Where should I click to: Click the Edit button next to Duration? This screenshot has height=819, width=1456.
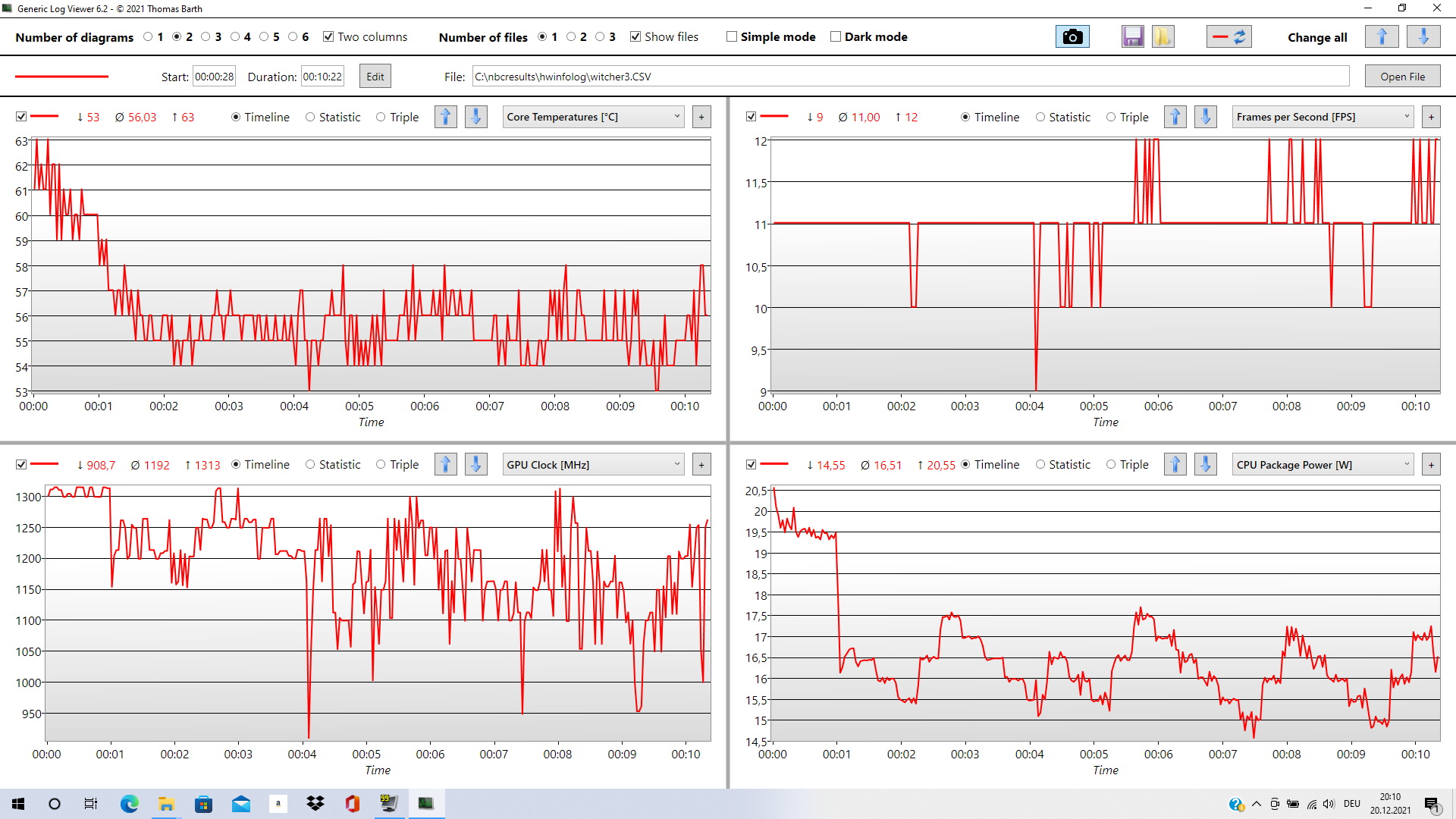click(375, 77)
